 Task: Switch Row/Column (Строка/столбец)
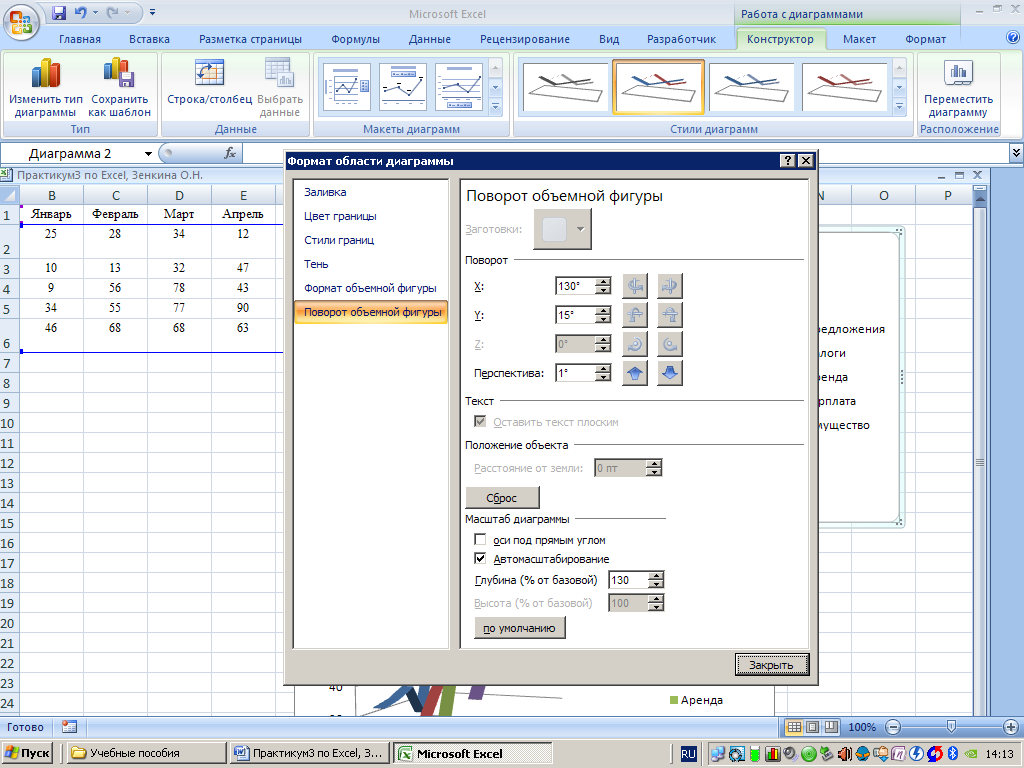[x=210, y=82]
